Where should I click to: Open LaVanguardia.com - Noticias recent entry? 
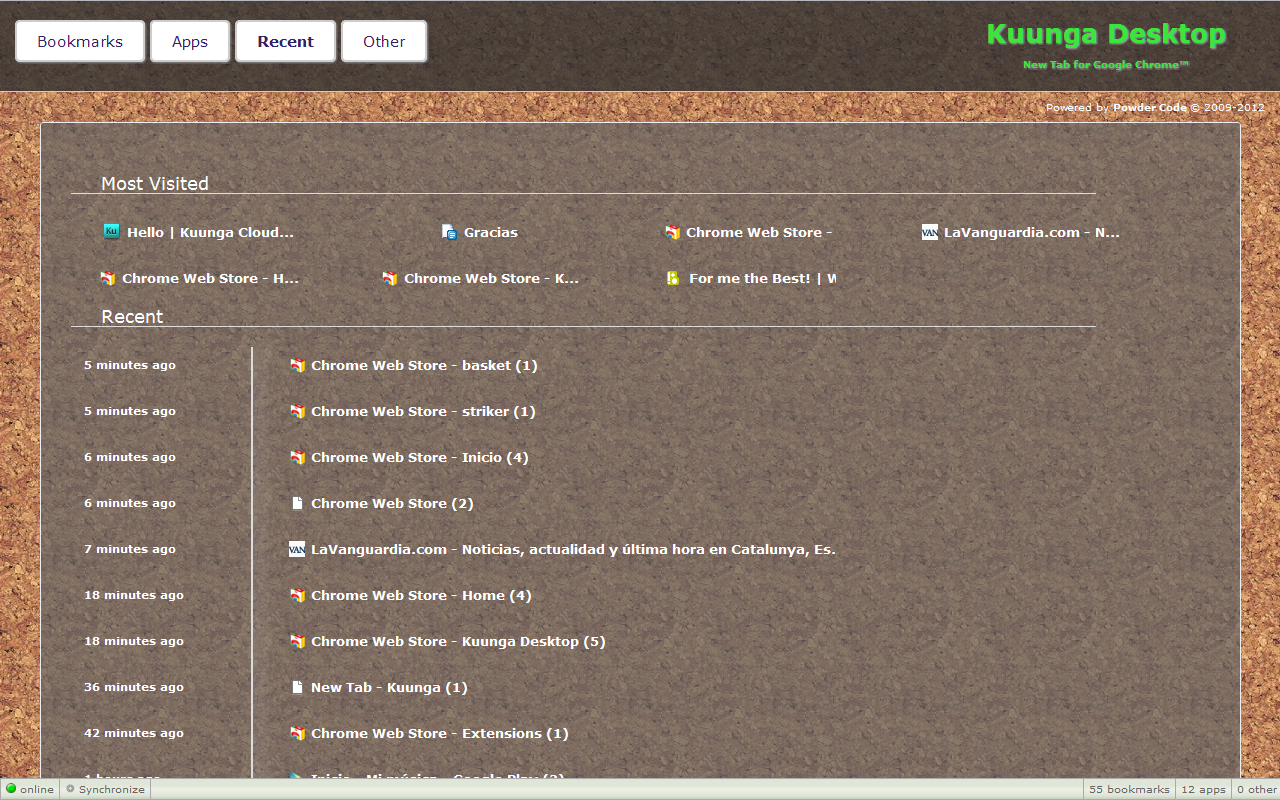[x=573, y=549]
